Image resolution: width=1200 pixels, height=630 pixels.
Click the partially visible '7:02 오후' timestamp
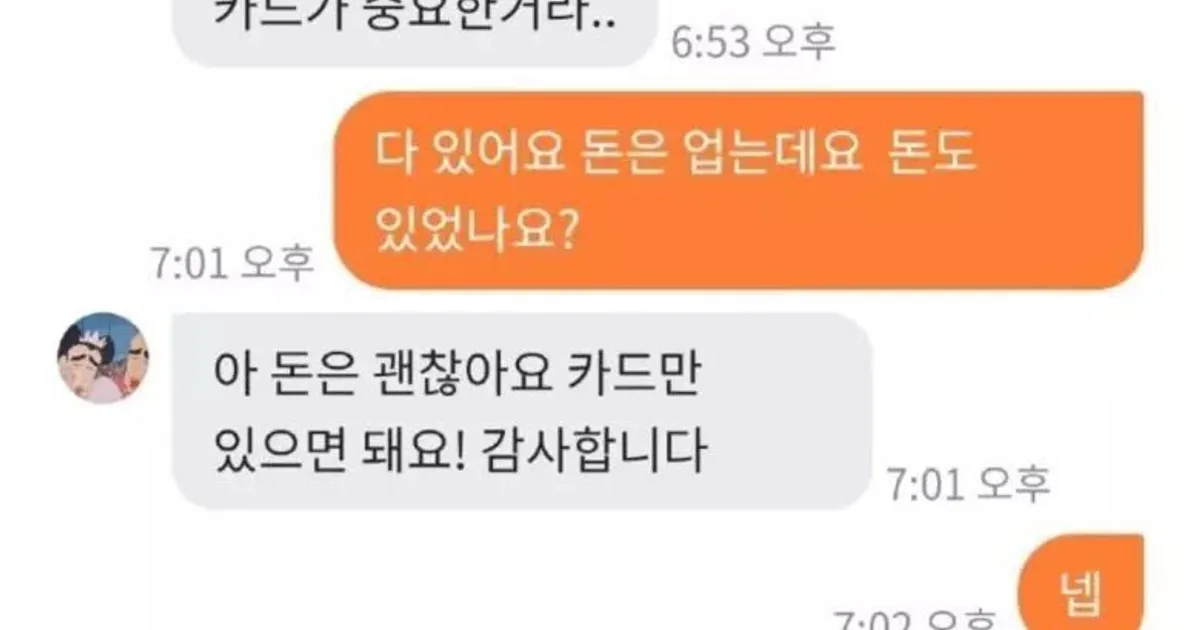pyautogui.click(x=917, y=617)
